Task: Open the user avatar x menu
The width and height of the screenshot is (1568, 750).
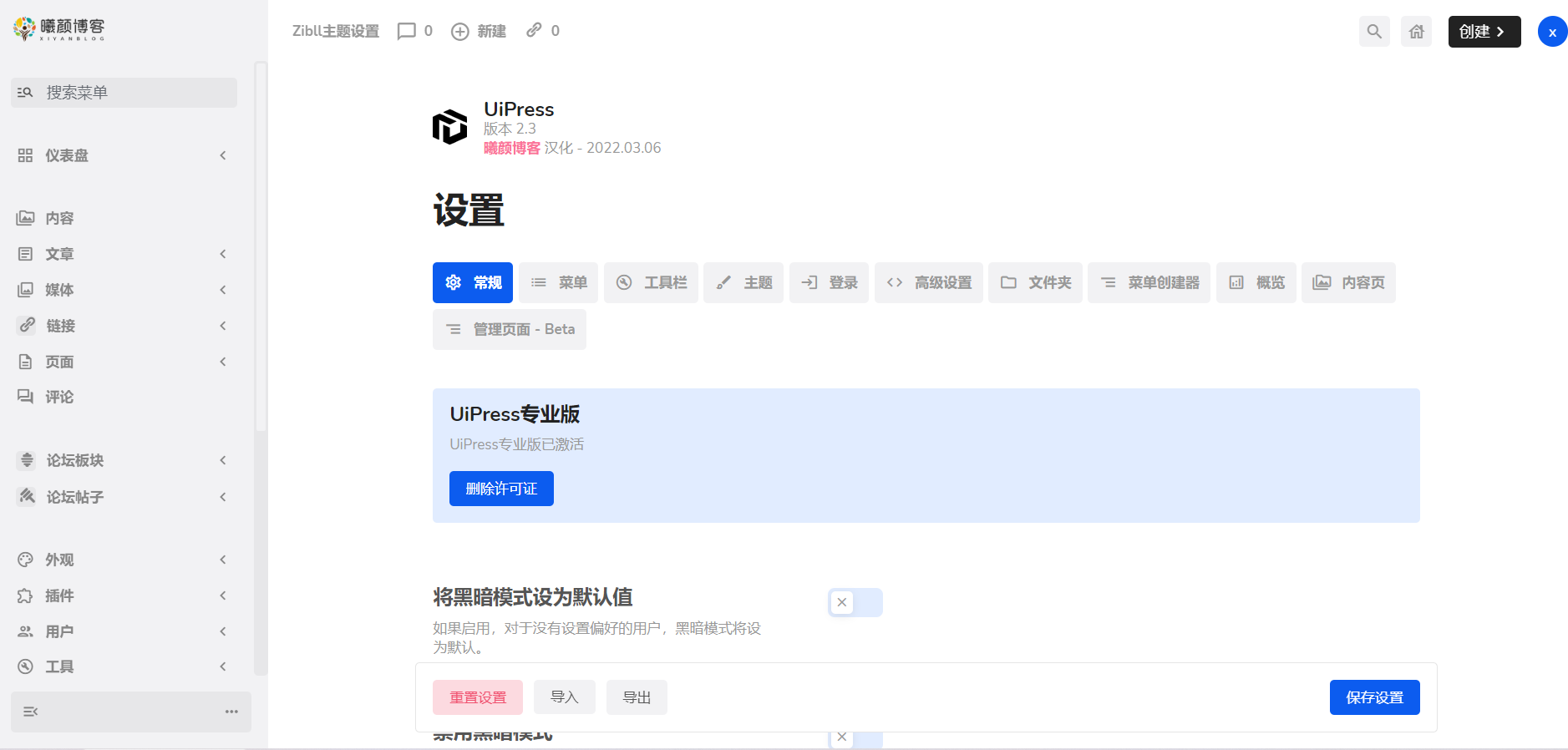Action: [1552, 32]
